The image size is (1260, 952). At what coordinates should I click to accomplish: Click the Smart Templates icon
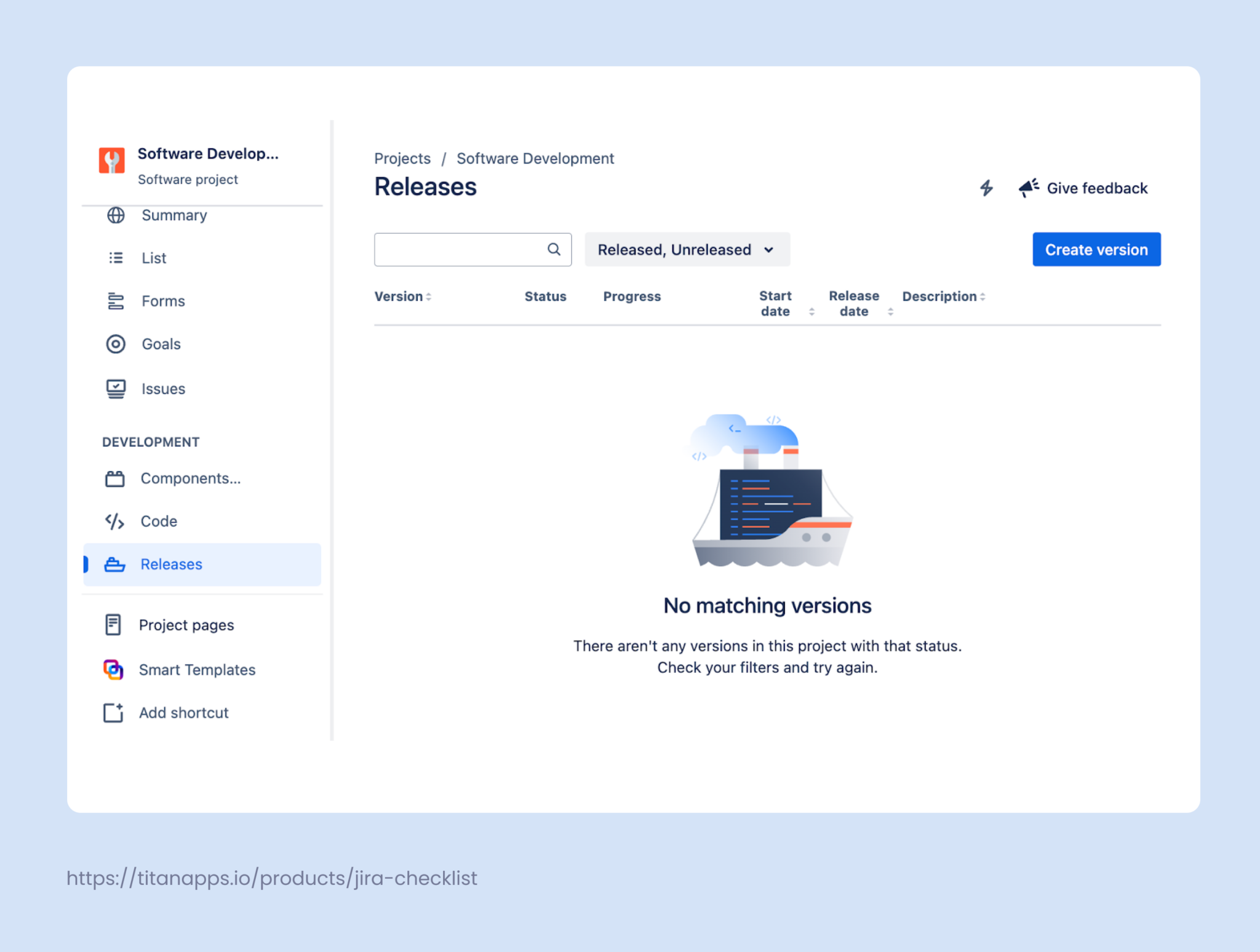pyautogui.click(x=113, y=669)
